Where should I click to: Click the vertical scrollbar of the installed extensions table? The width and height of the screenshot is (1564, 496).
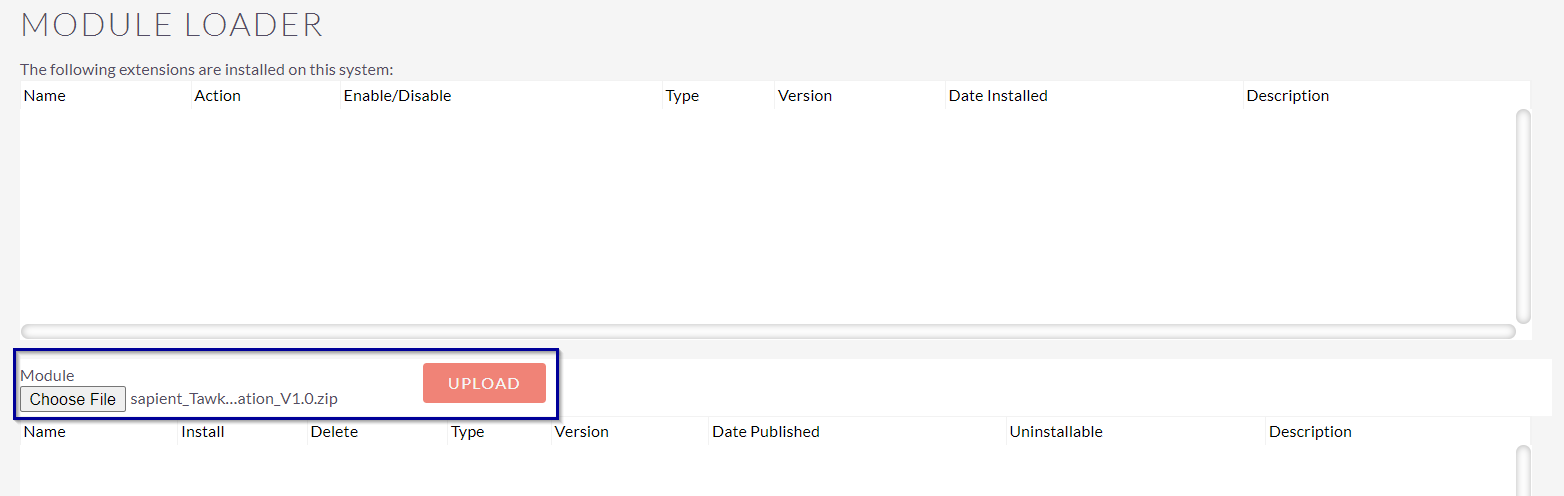point(1523,214)
